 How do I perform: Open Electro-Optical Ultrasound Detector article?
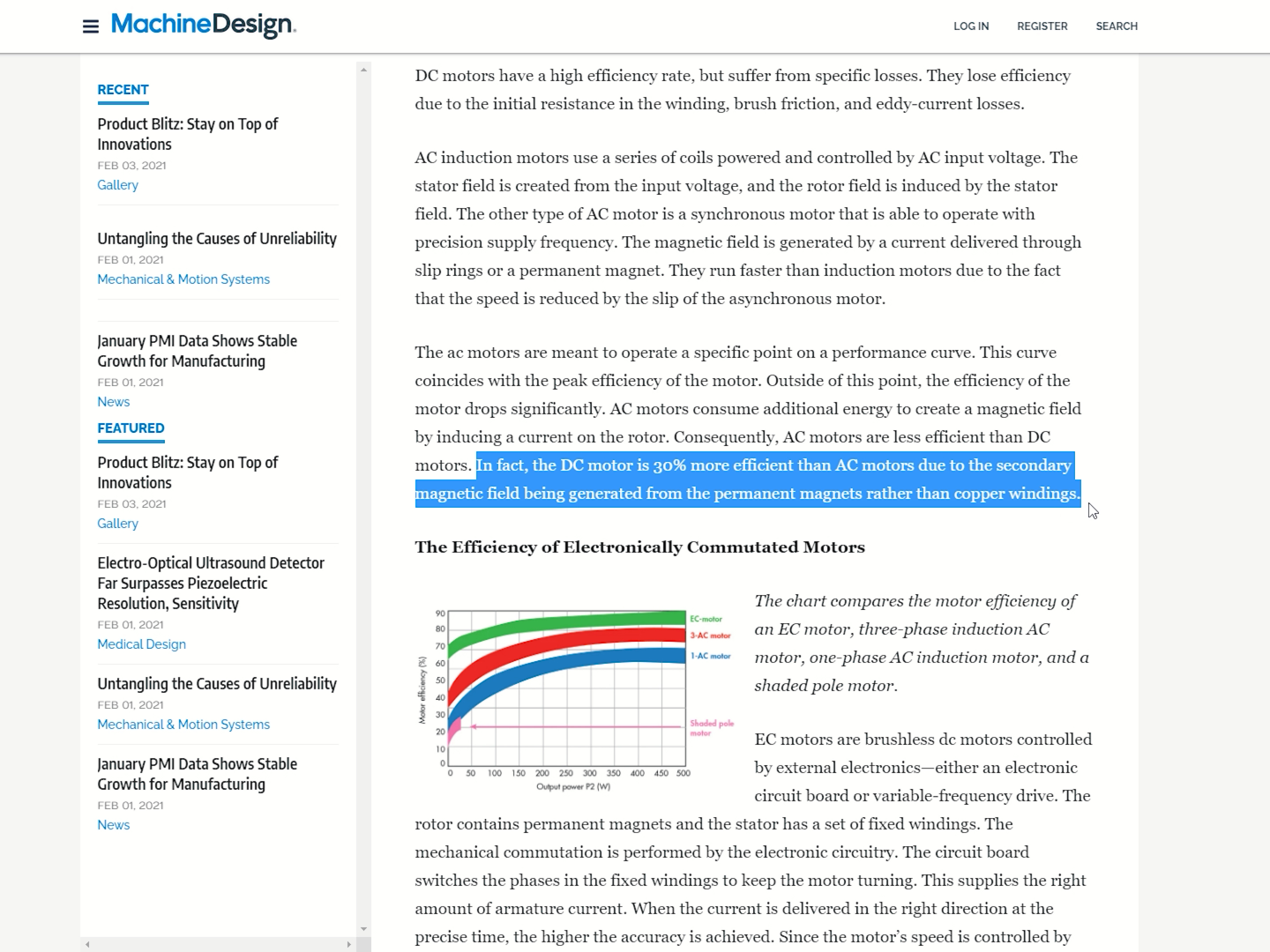tap(211, 583)
